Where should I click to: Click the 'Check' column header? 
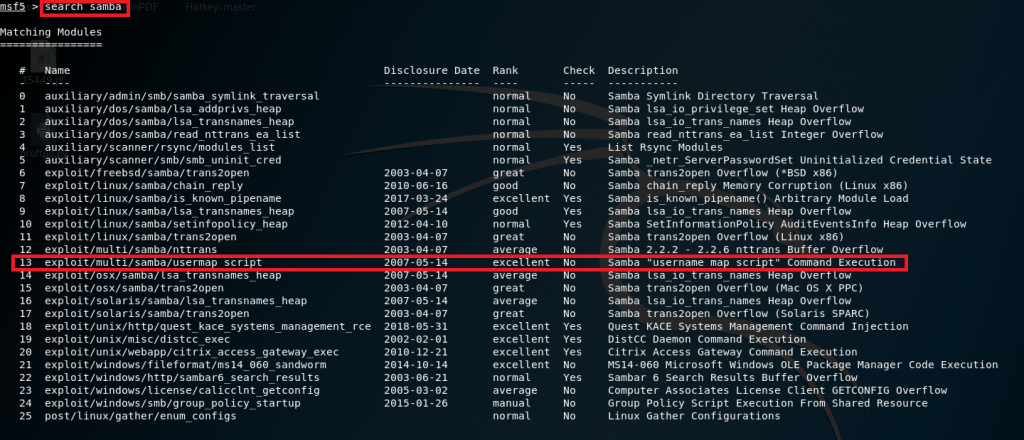[578, 71]
